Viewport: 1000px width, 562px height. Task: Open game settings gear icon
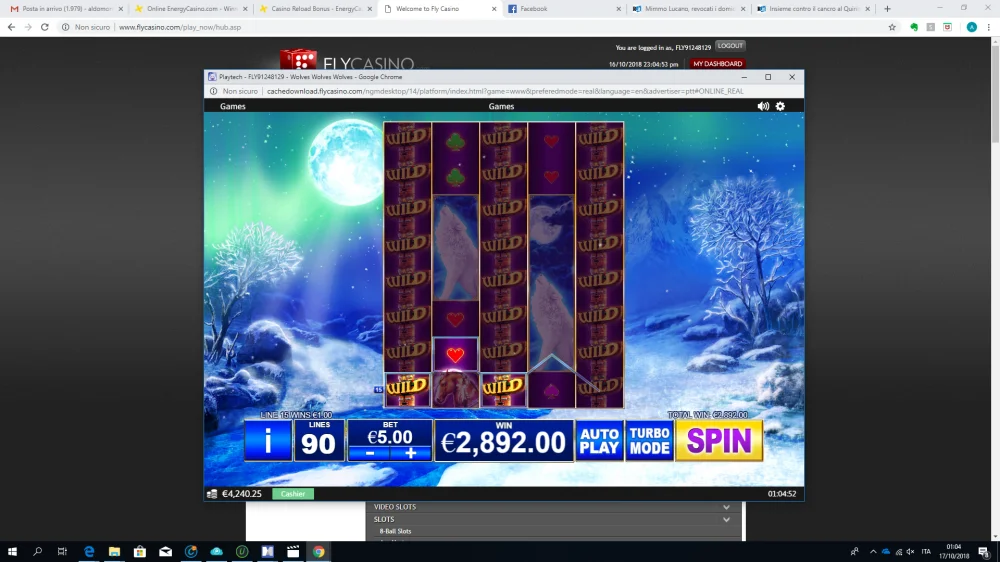pyautogui.click(x=780, y=107)
